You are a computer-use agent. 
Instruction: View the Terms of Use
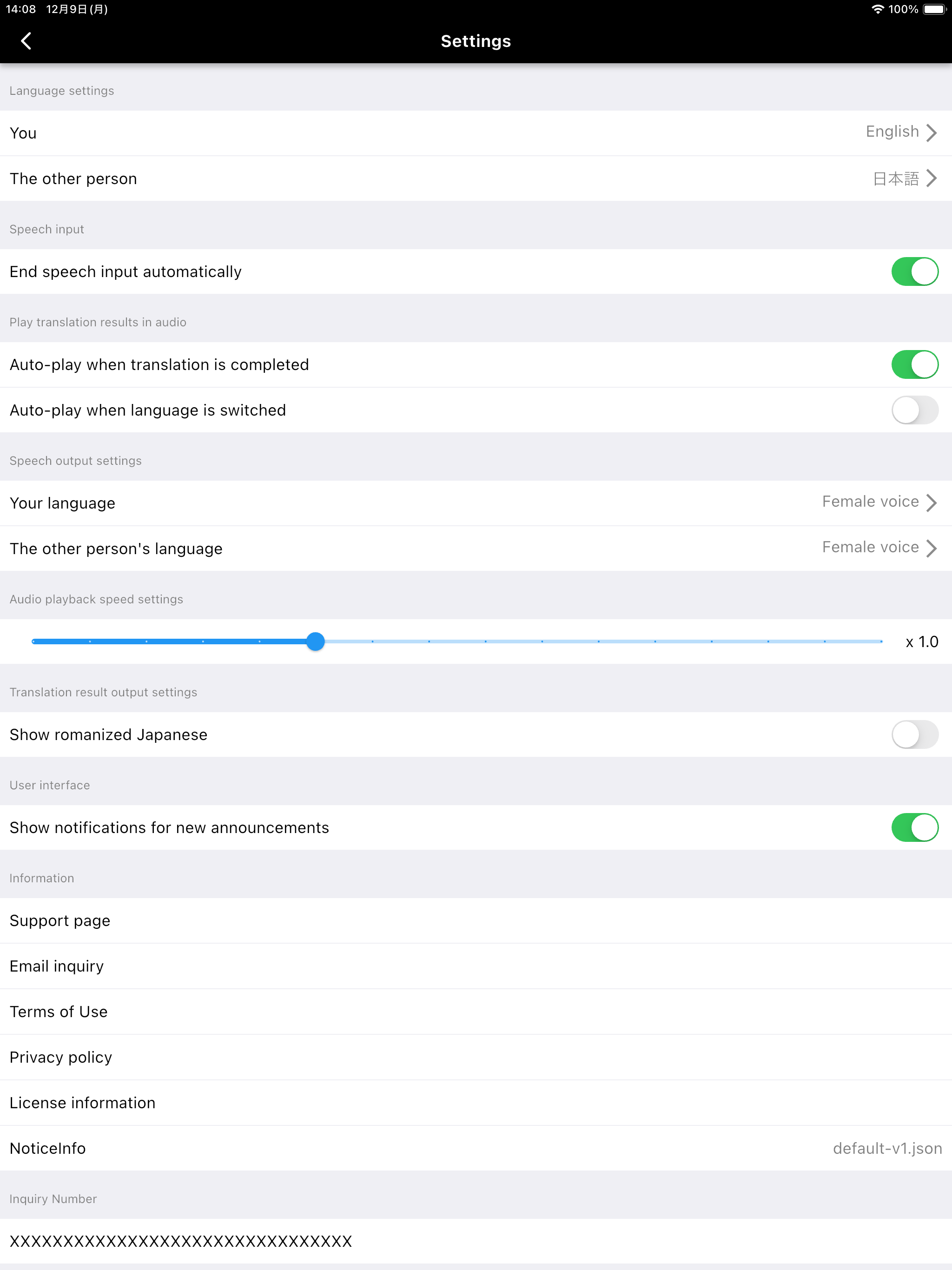pyautogui.click(x=476, y=1011)
